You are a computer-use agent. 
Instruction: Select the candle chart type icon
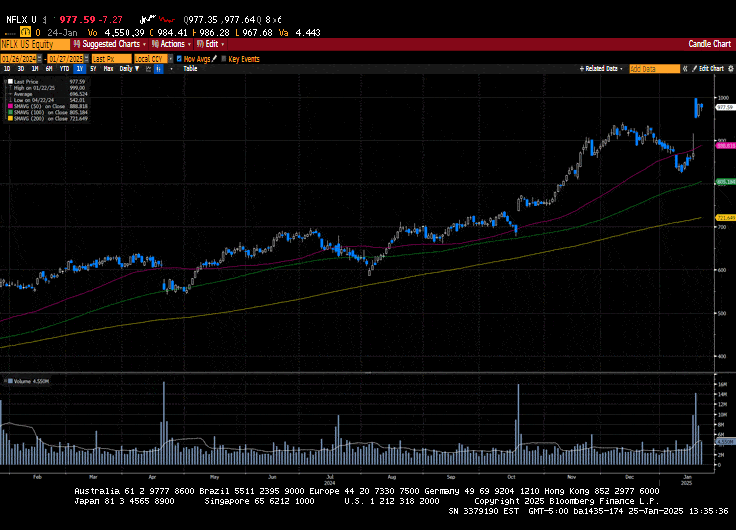(156, 69)
